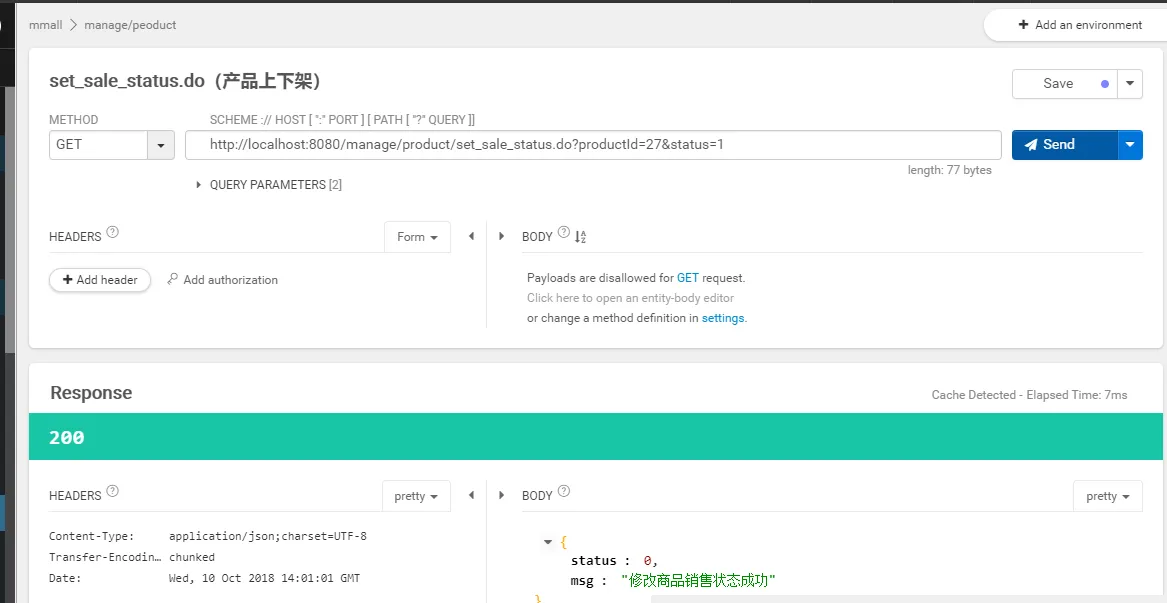Click the Send button
The image size is (1167, 603).
pos(1064,144)
